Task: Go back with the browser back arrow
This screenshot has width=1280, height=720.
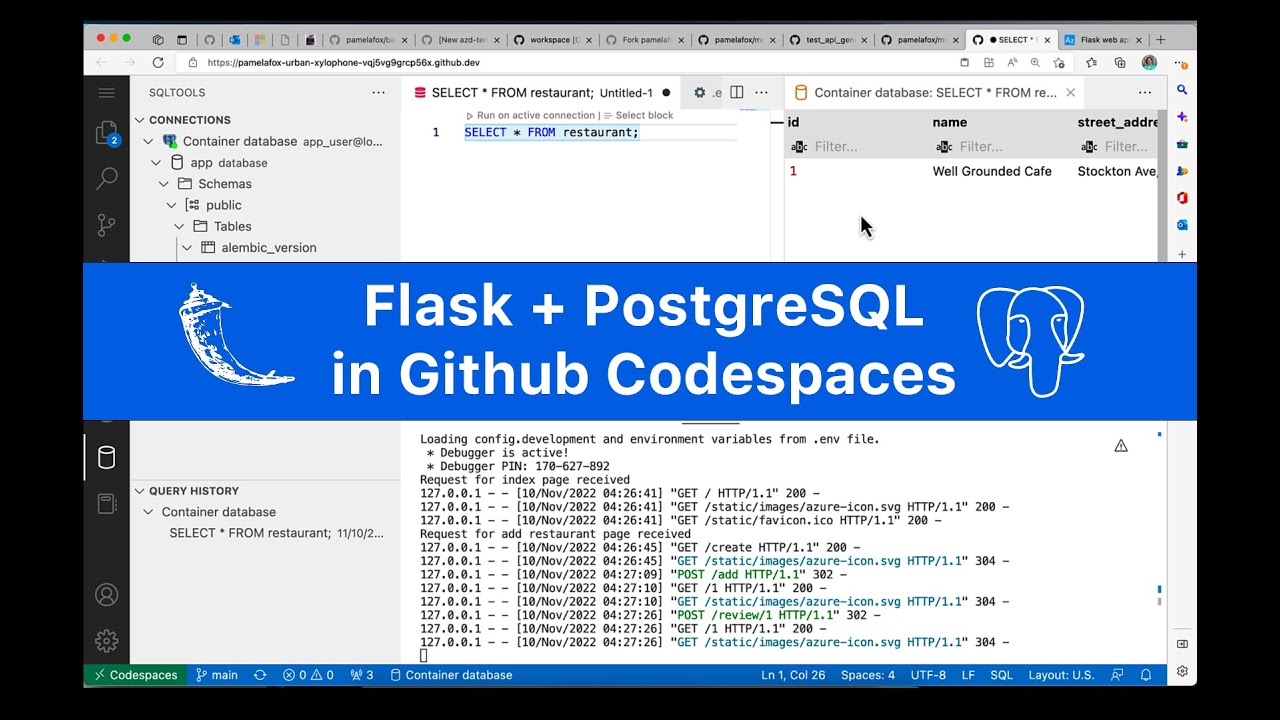Action: pyautogui.click(x=101, y=62)
